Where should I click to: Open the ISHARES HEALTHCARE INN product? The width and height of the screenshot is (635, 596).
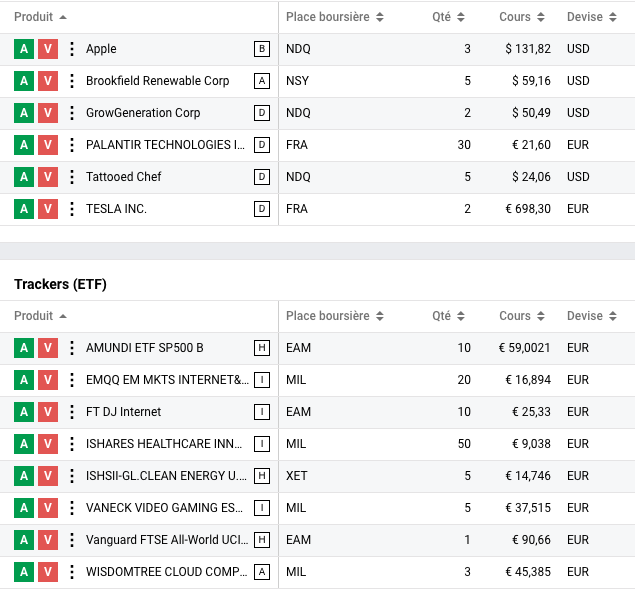click(165, 444)
